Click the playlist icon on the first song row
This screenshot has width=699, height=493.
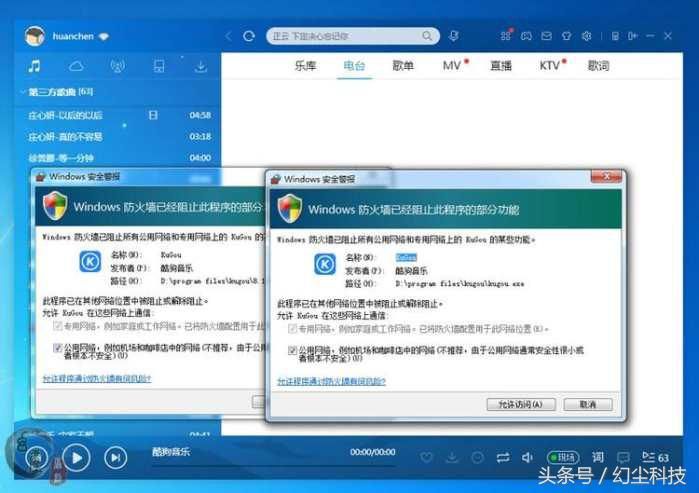153,115
